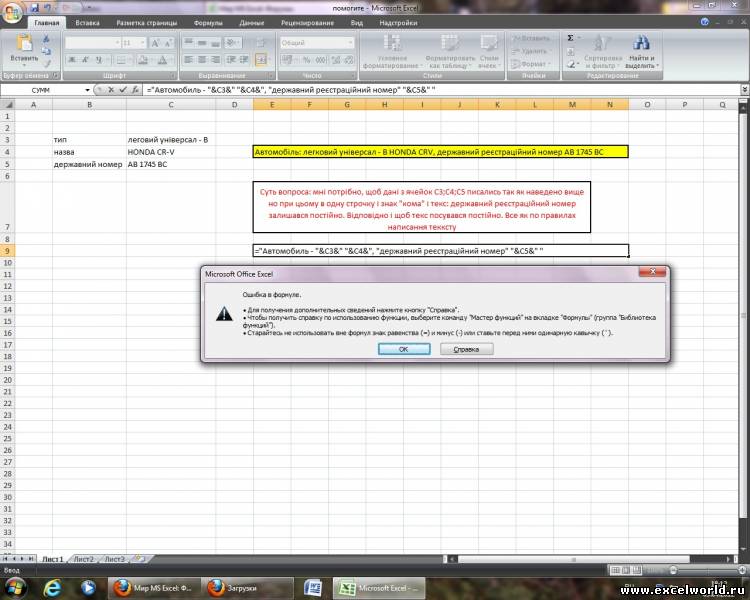This screenshot has width=750, height=600.
Task: Switch to the Лист2 sheet tab
Action: (x=83, y=559)
